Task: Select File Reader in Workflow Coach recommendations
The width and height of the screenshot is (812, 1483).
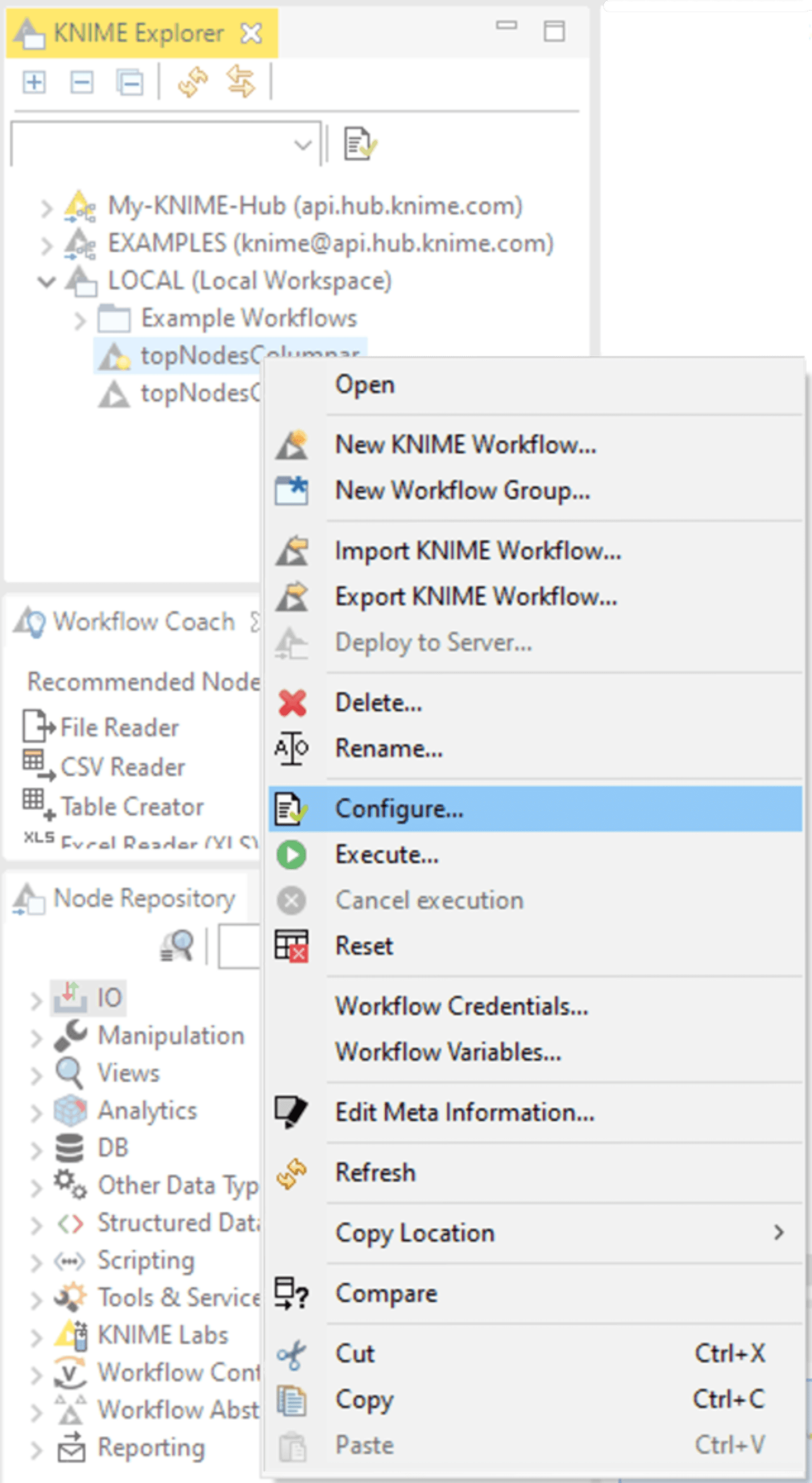Action: tap(119, 728)
